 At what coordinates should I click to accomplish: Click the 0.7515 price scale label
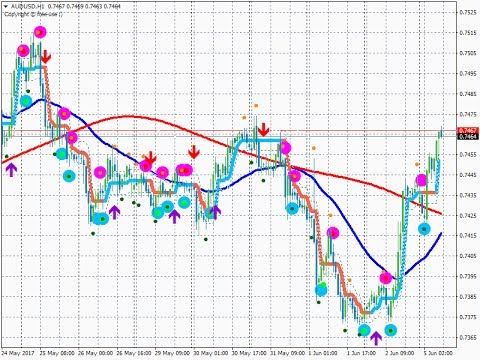(468, 33)
